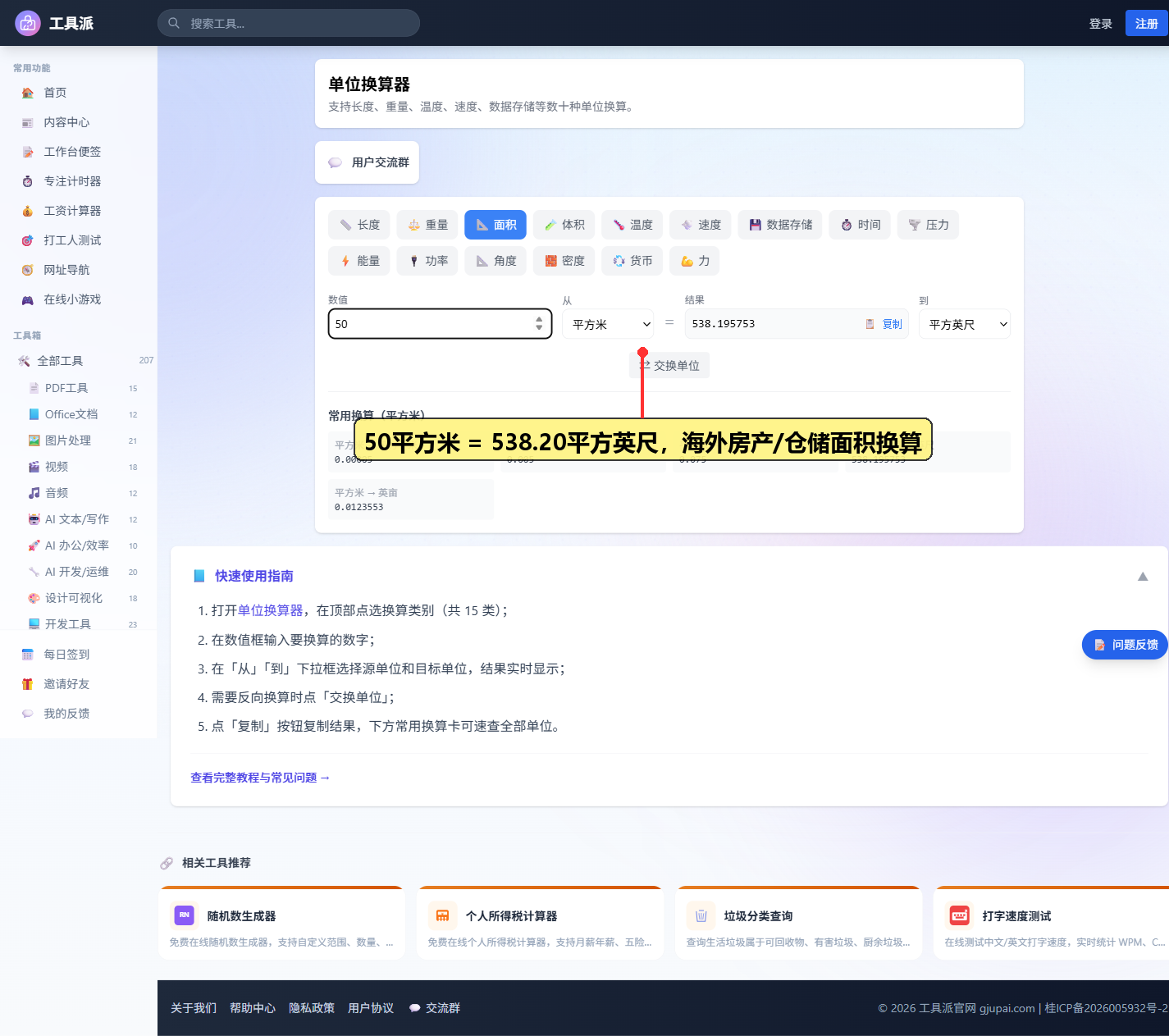The height and width of the screenshot is (1036, 1169).
Task: Select PDF工具 category
Action: (x=82, y=388)
